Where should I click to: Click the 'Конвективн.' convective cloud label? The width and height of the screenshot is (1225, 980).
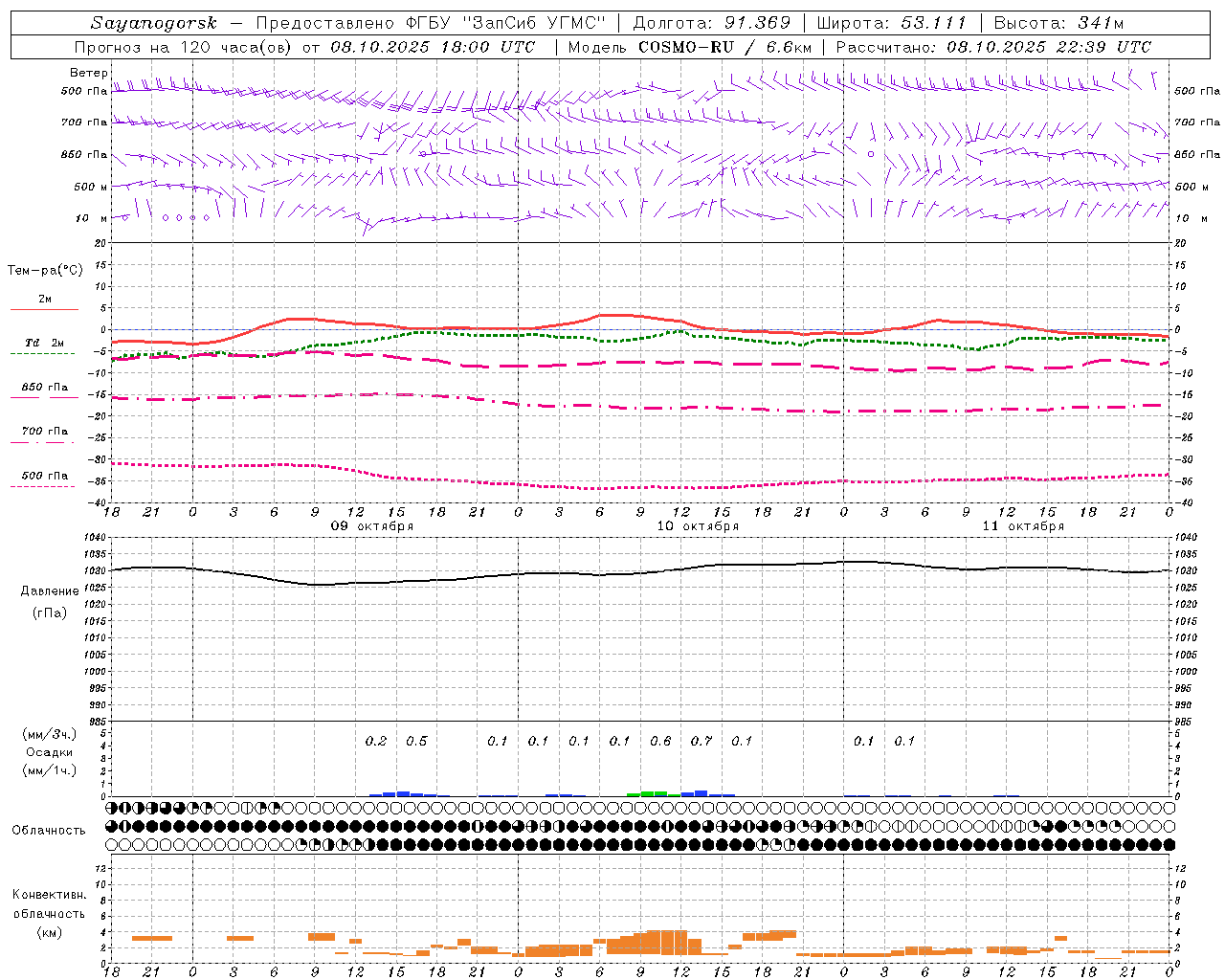click(50, 895)
